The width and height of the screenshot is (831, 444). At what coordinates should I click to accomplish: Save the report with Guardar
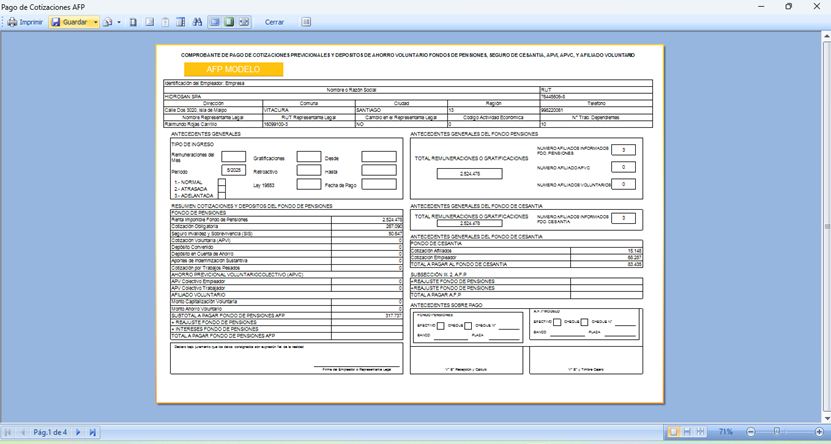69,22
